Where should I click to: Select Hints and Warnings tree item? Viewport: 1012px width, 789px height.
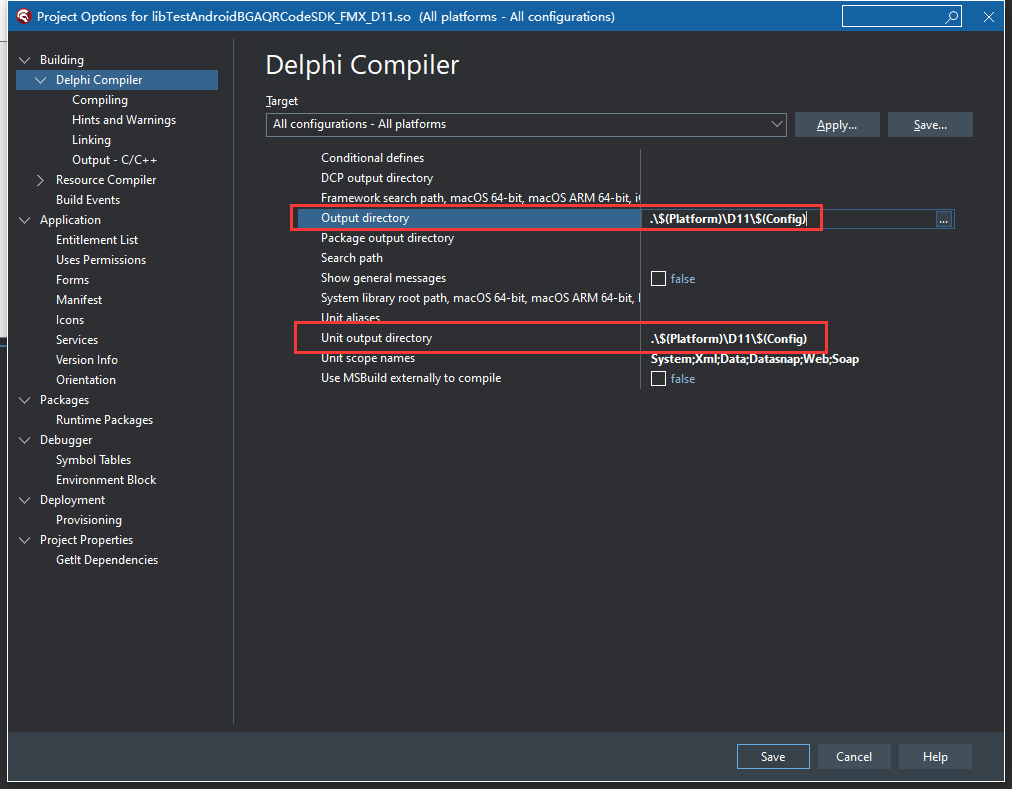tap(124, 120)
